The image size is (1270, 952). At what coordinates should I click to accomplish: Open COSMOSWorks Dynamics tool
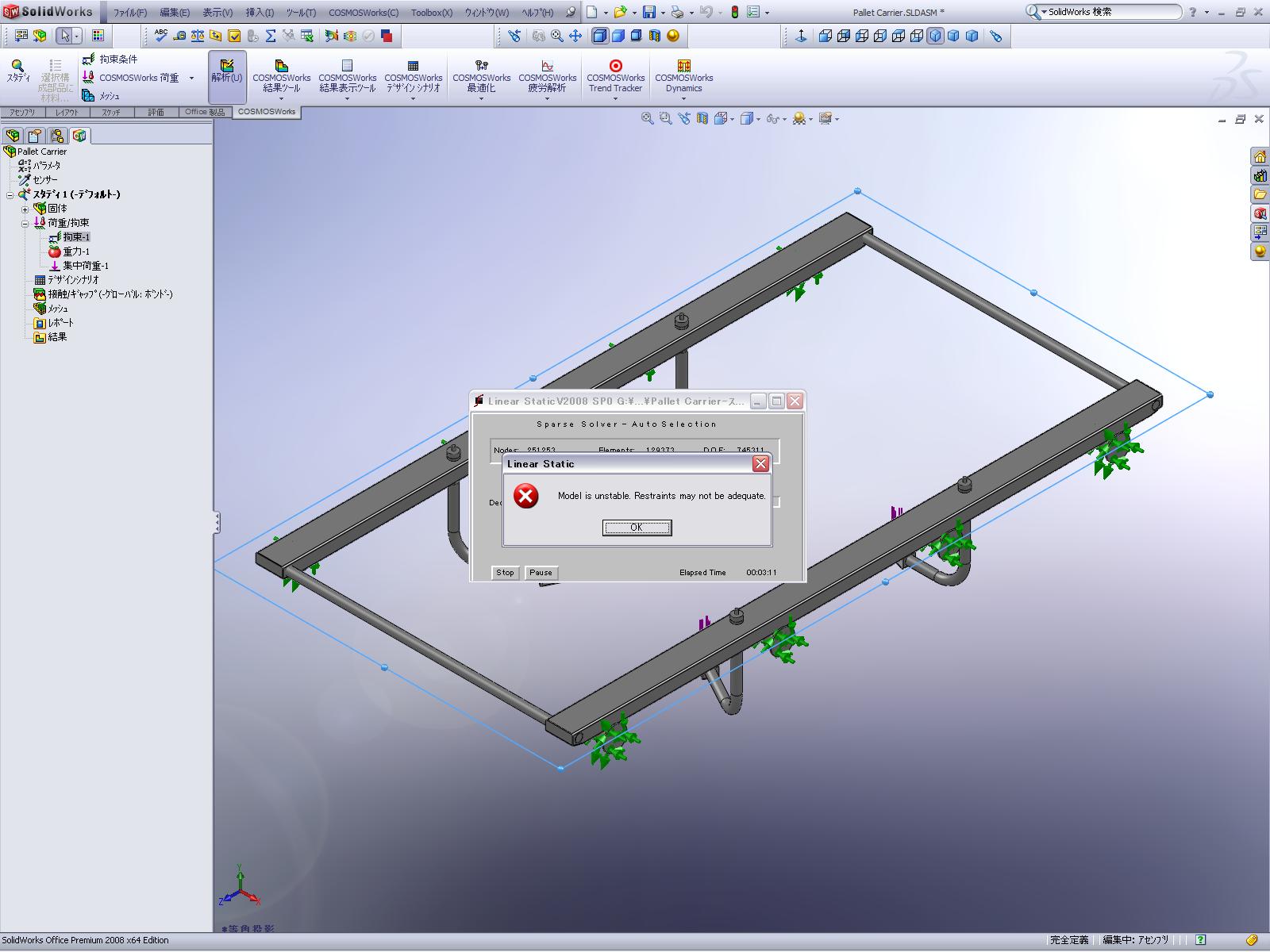pos(683,79)
